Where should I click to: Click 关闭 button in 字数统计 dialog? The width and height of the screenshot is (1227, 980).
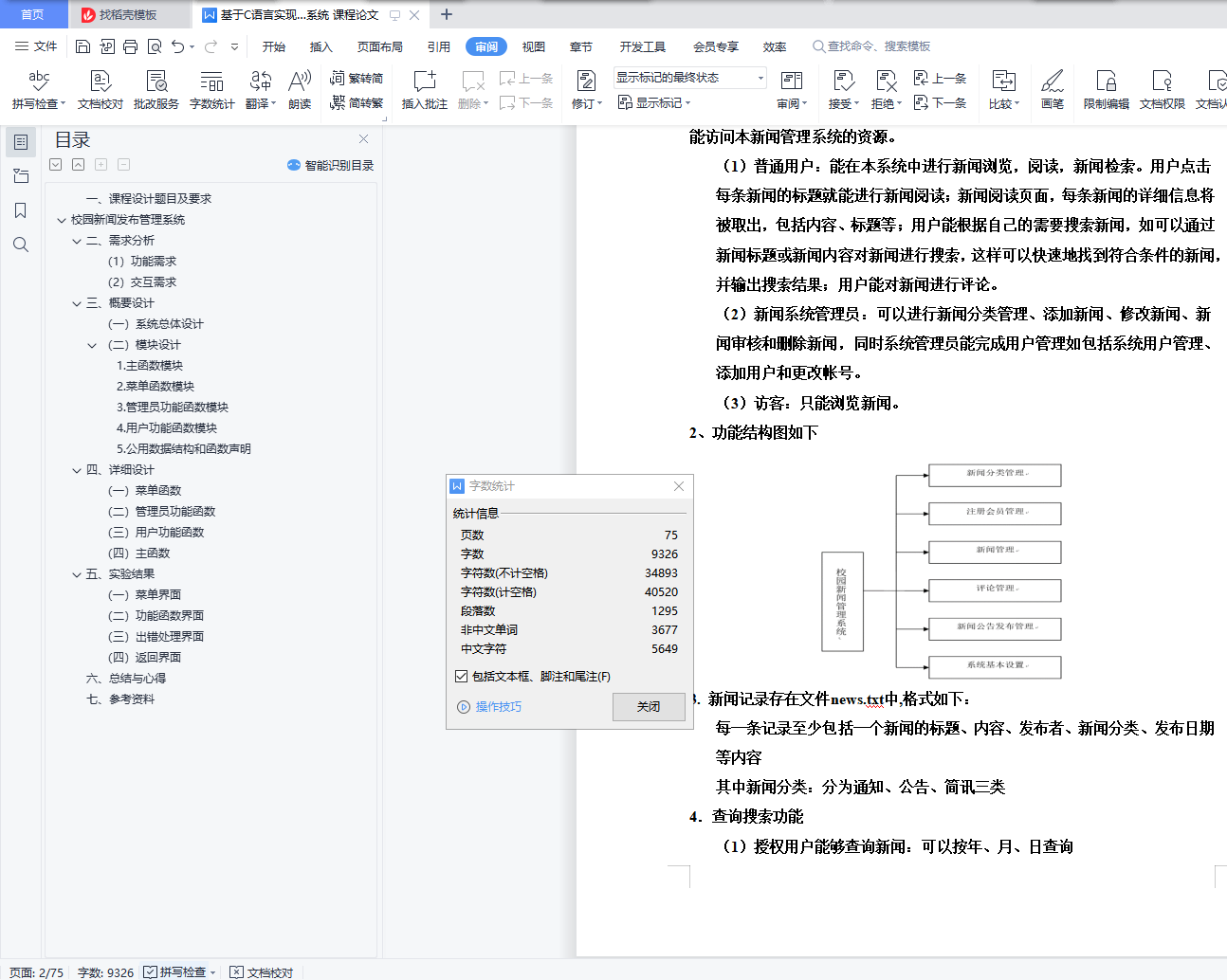point(649,707)
